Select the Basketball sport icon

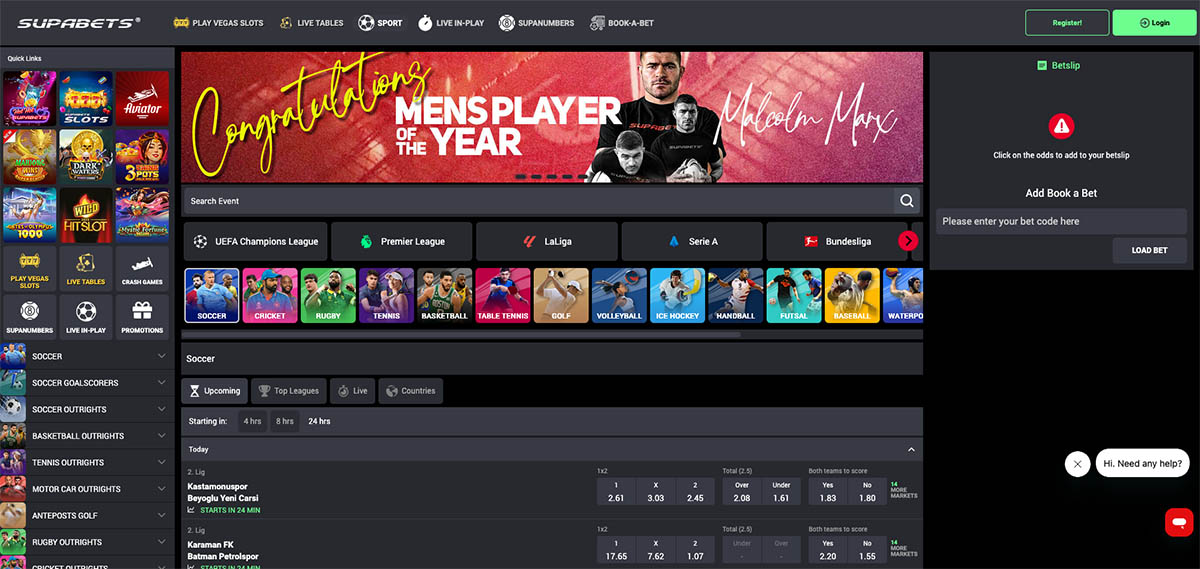444,295
